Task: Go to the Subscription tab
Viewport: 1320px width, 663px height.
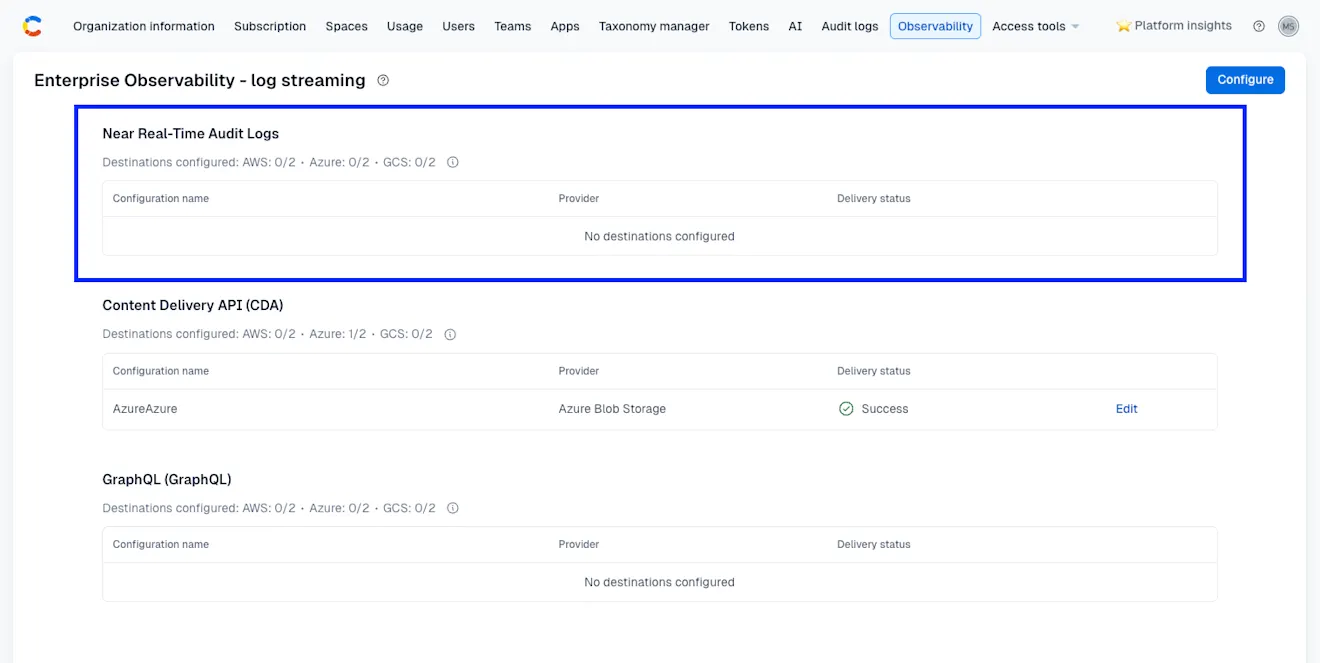Action: point(270,26)
